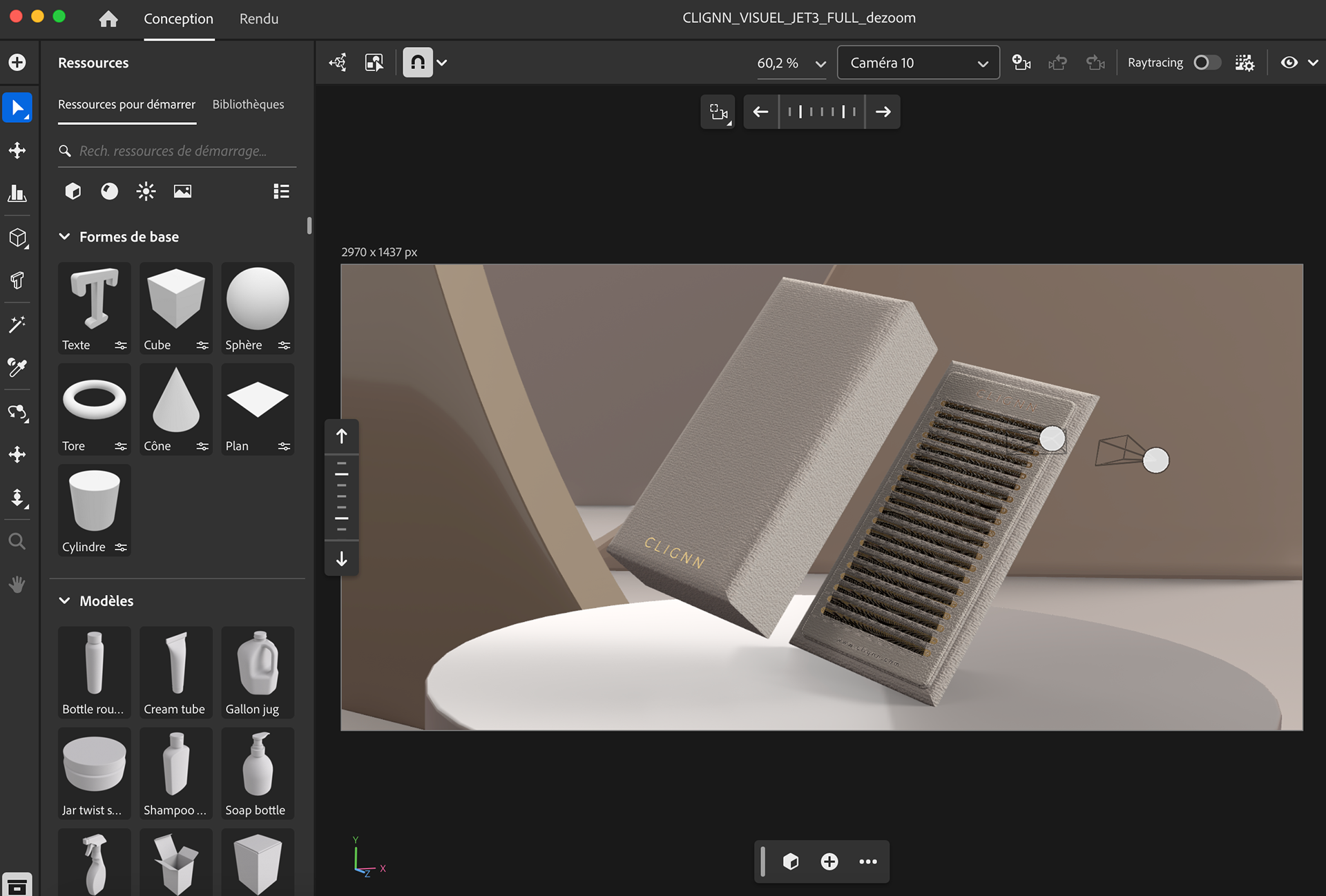1326x896 pixels.
Task: Collapse the Modèles section
Action: click(x=64, y=601)
